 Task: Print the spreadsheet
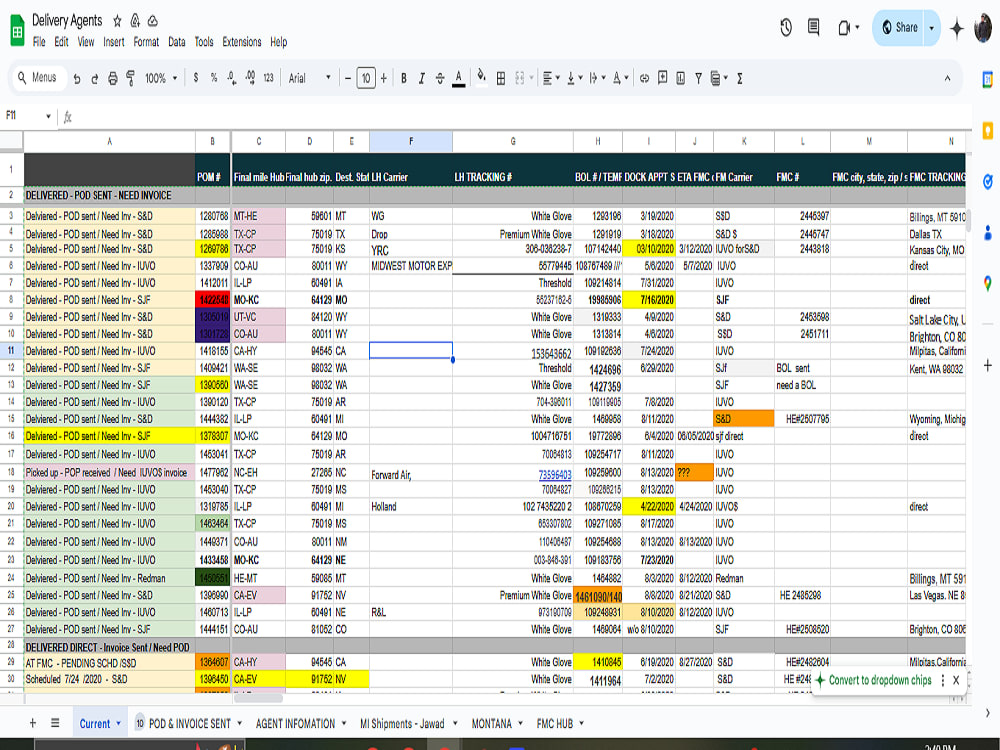tap(113, 78)
